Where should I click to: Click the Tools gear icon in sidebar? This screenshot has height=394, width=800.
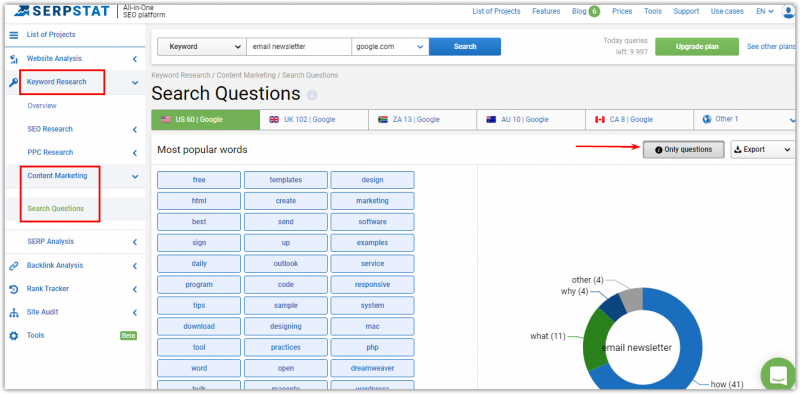tap(14, 336)
